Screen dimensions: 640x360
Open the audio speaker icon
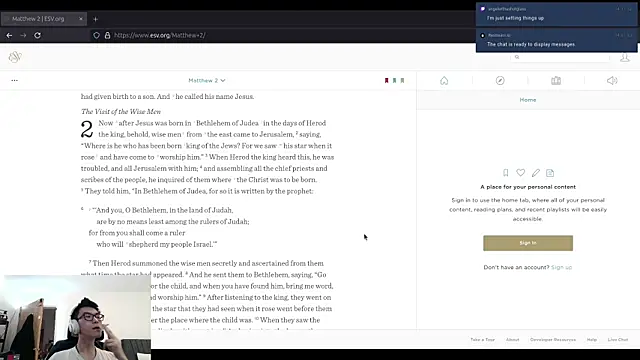(x=612, y=80)
